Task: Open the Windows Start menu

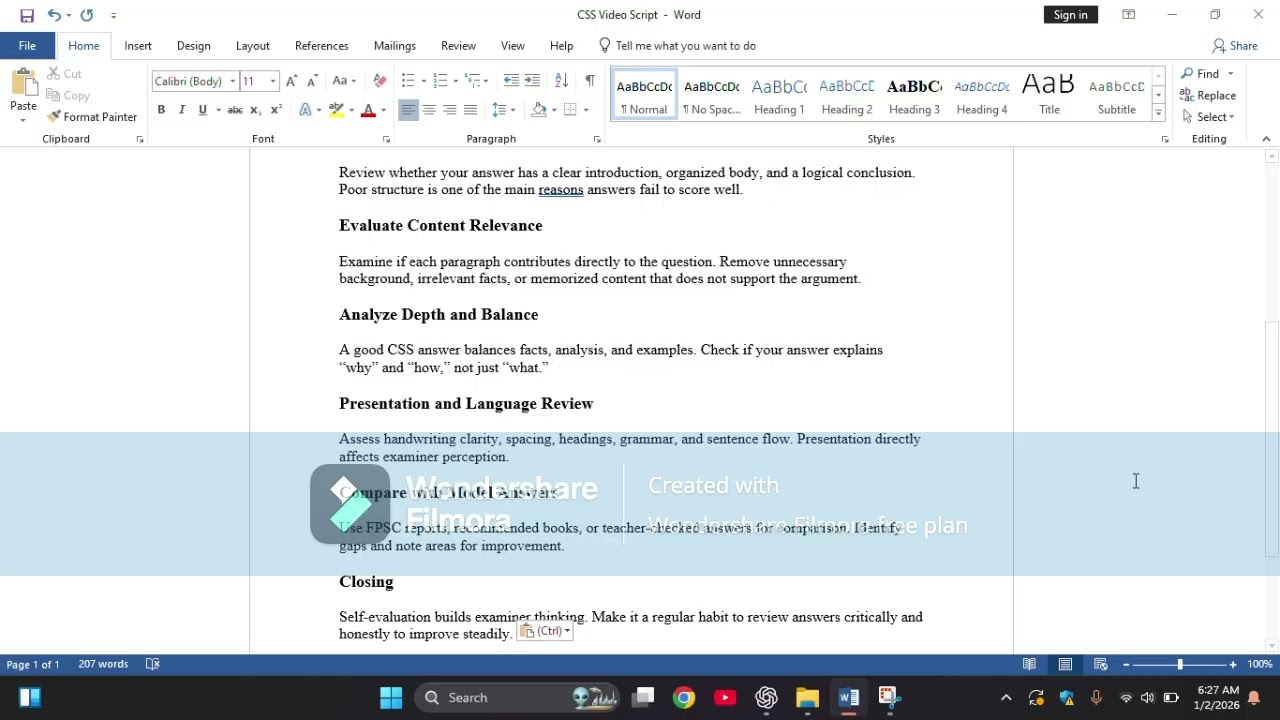Action: 391,698
